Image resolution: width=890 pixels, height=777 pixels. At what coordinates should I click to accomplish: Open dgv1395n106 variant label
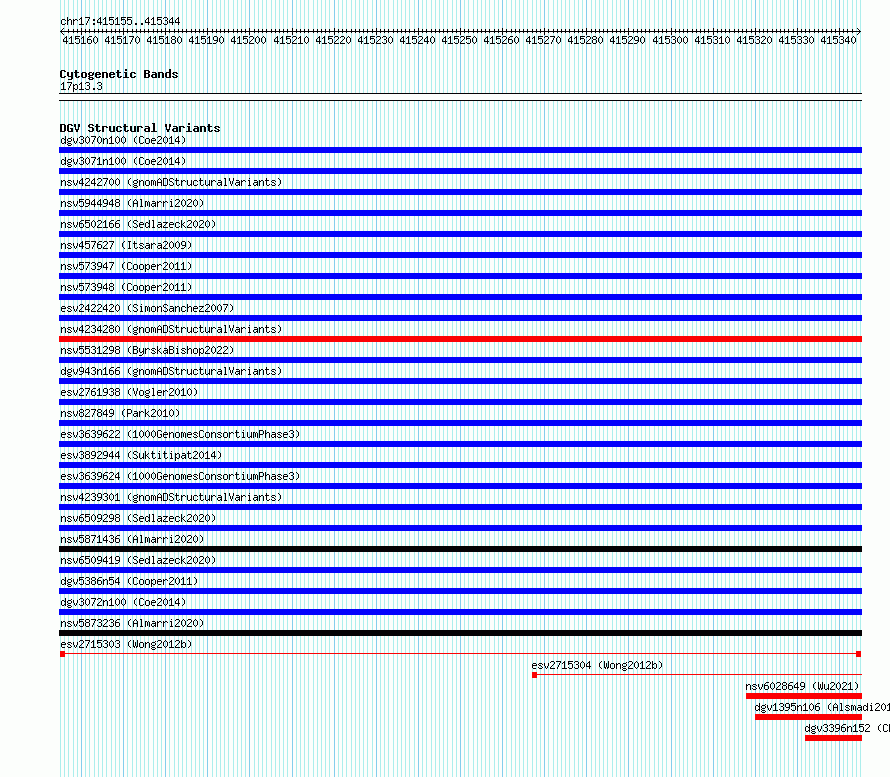822,707
